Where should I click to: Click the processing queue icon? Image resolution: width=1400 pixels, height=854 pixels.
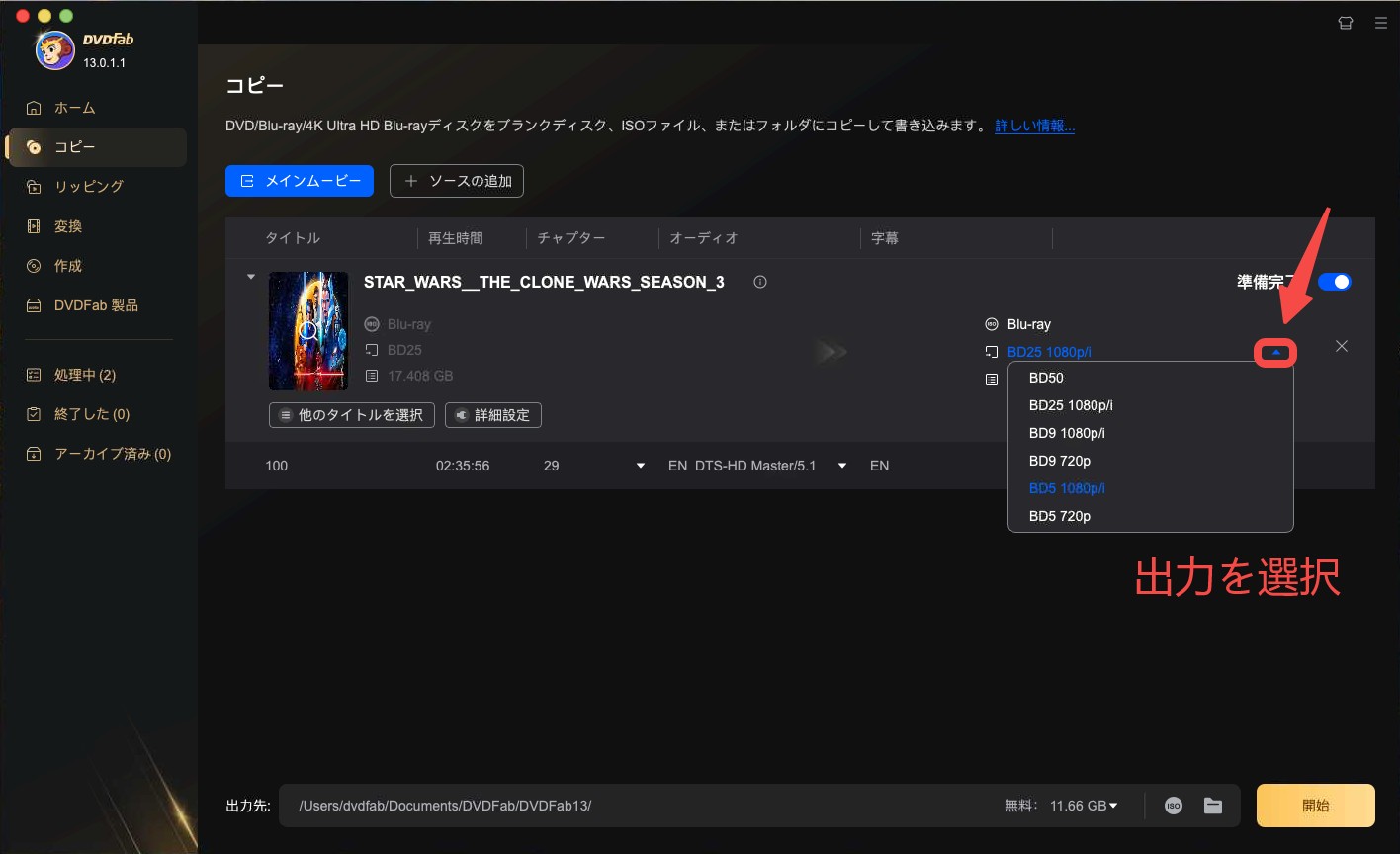coord(34,375)
